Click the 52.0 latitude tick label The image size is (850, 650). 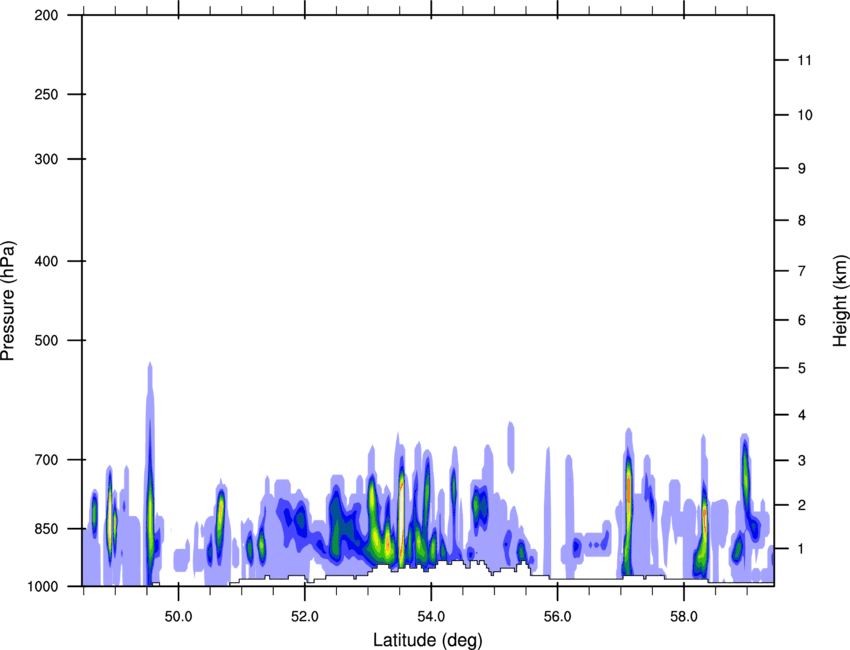click(305, 616)
